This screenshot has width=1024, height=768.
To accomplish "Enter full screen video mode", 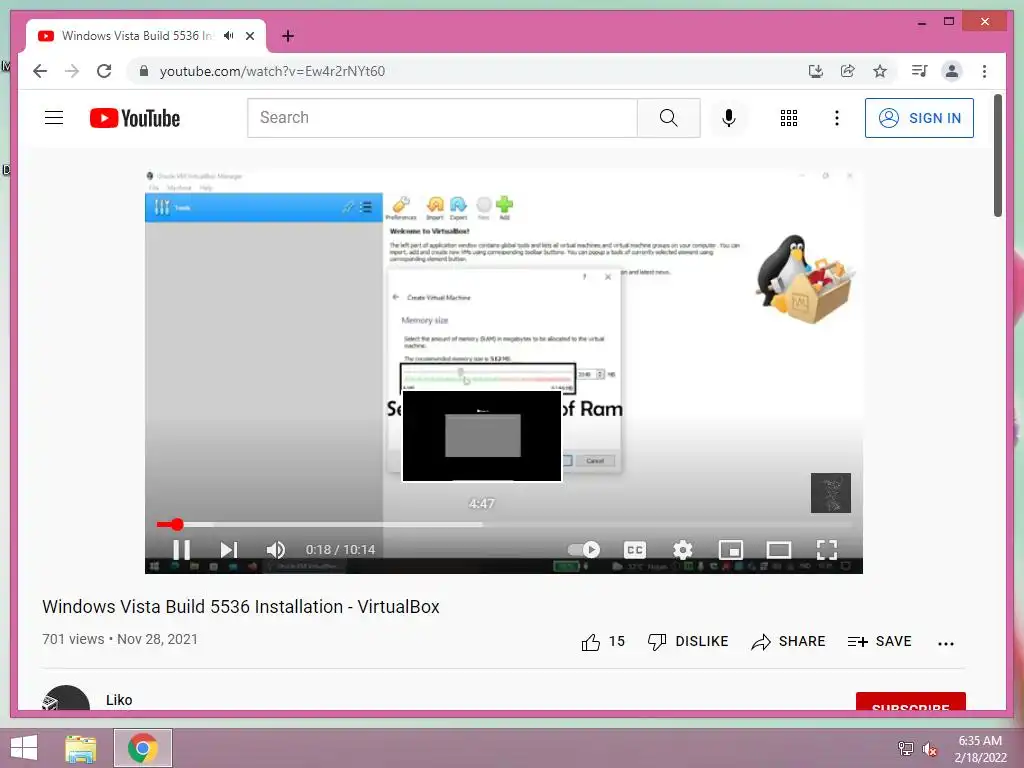I will pos(827,550).
